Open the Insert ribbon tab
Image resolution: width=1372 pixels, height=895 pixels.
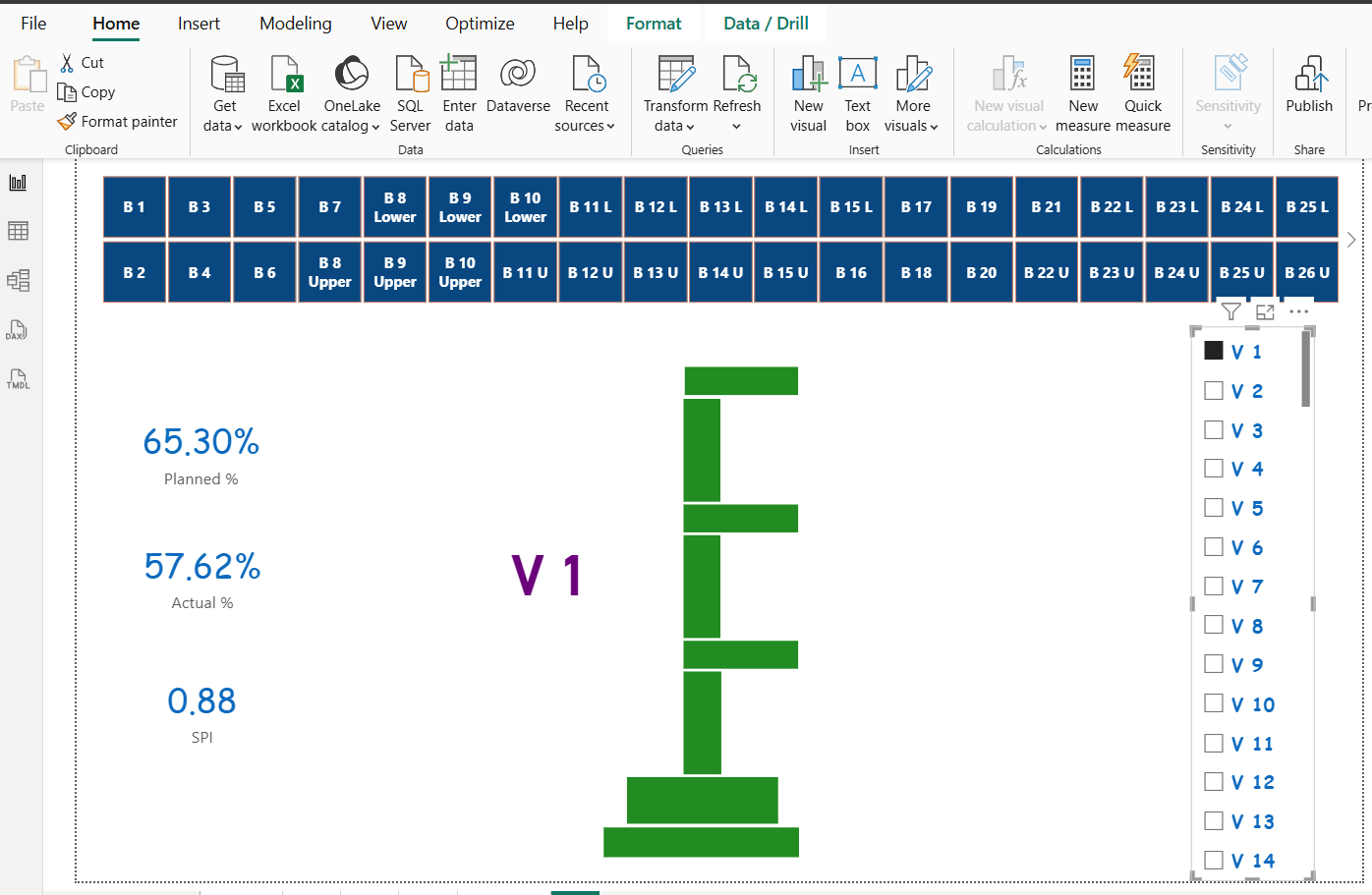pyautogui.click(x=199, y=24)
